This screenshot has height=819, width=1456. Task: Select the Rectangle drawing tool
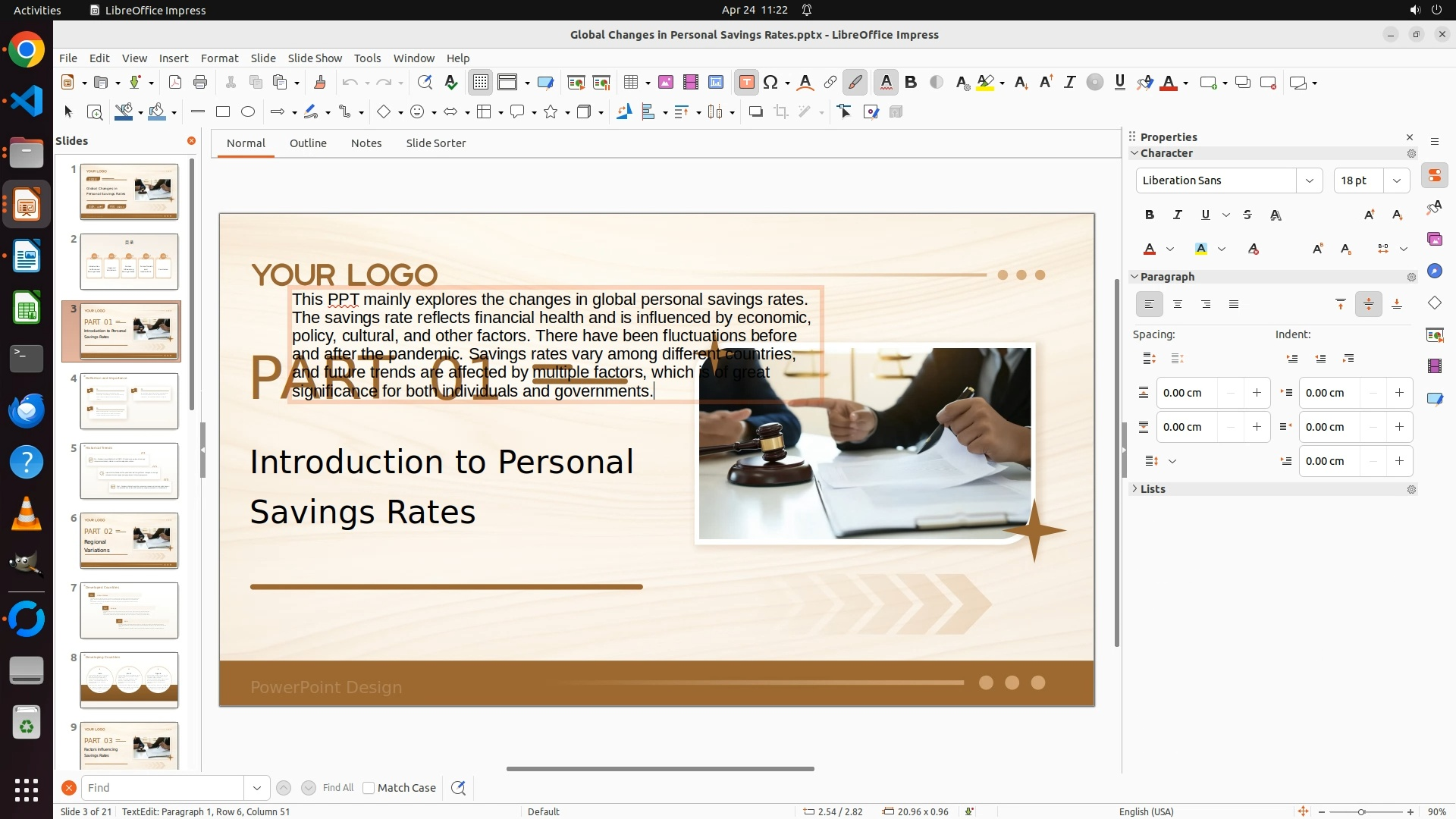click(223, 112)
